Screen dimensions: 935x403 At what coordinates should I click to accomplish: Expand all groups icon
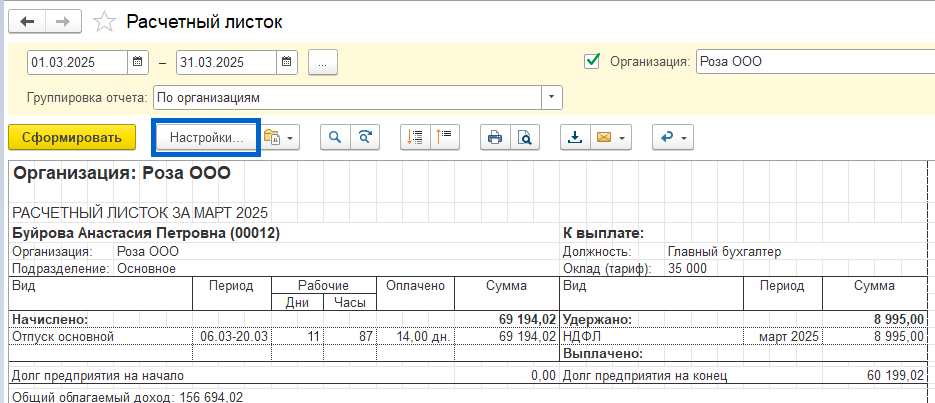tap(414, 138)
